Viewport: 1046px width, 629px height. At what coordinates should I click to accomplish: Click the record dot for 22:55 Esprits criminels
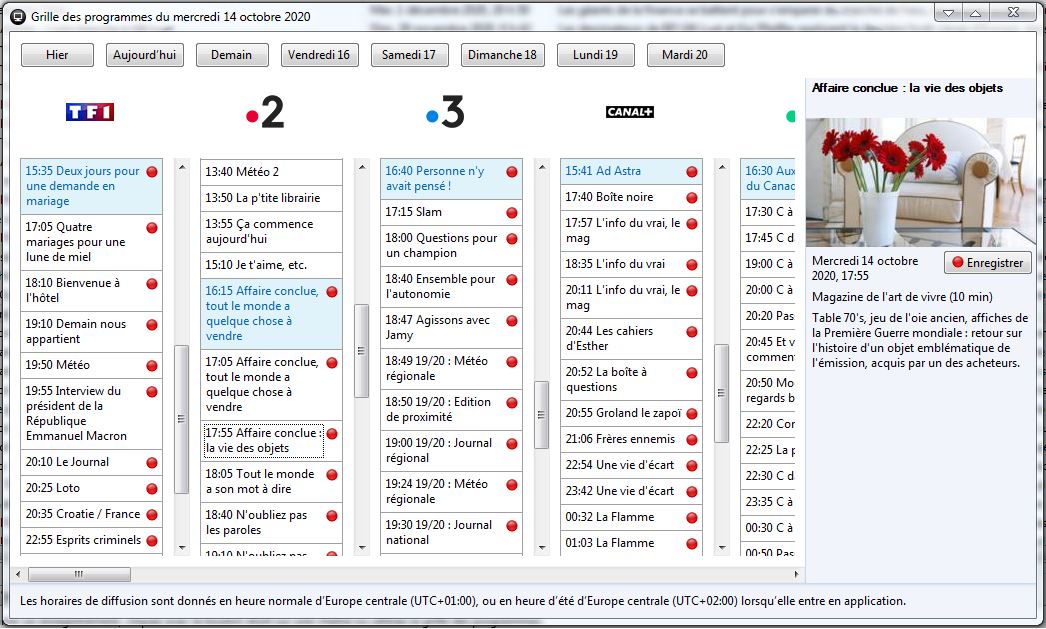click(152, 540)
